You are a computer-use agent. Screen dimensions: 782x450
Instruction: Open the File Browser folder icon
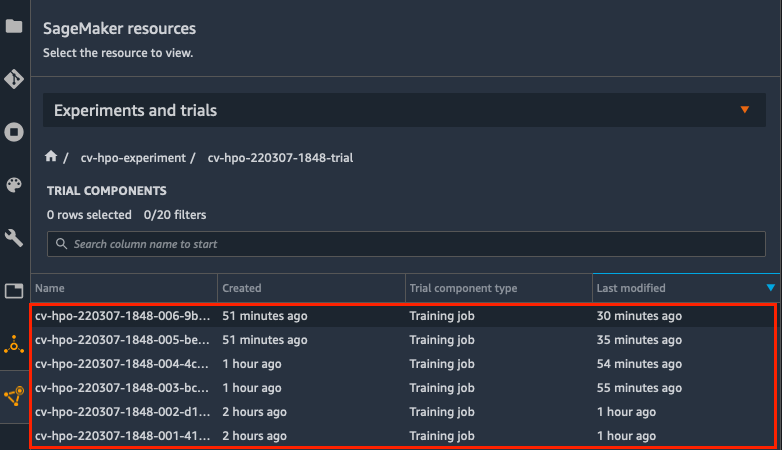pos(14,25)
